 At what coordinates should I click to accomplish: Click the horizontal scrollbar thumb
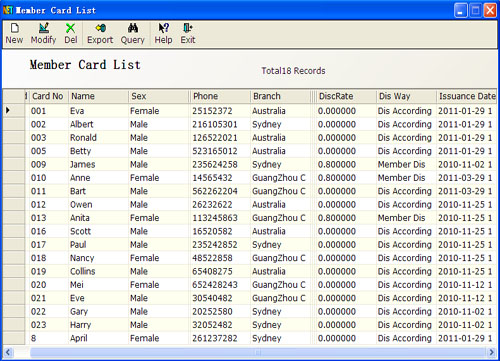point(257,352)
